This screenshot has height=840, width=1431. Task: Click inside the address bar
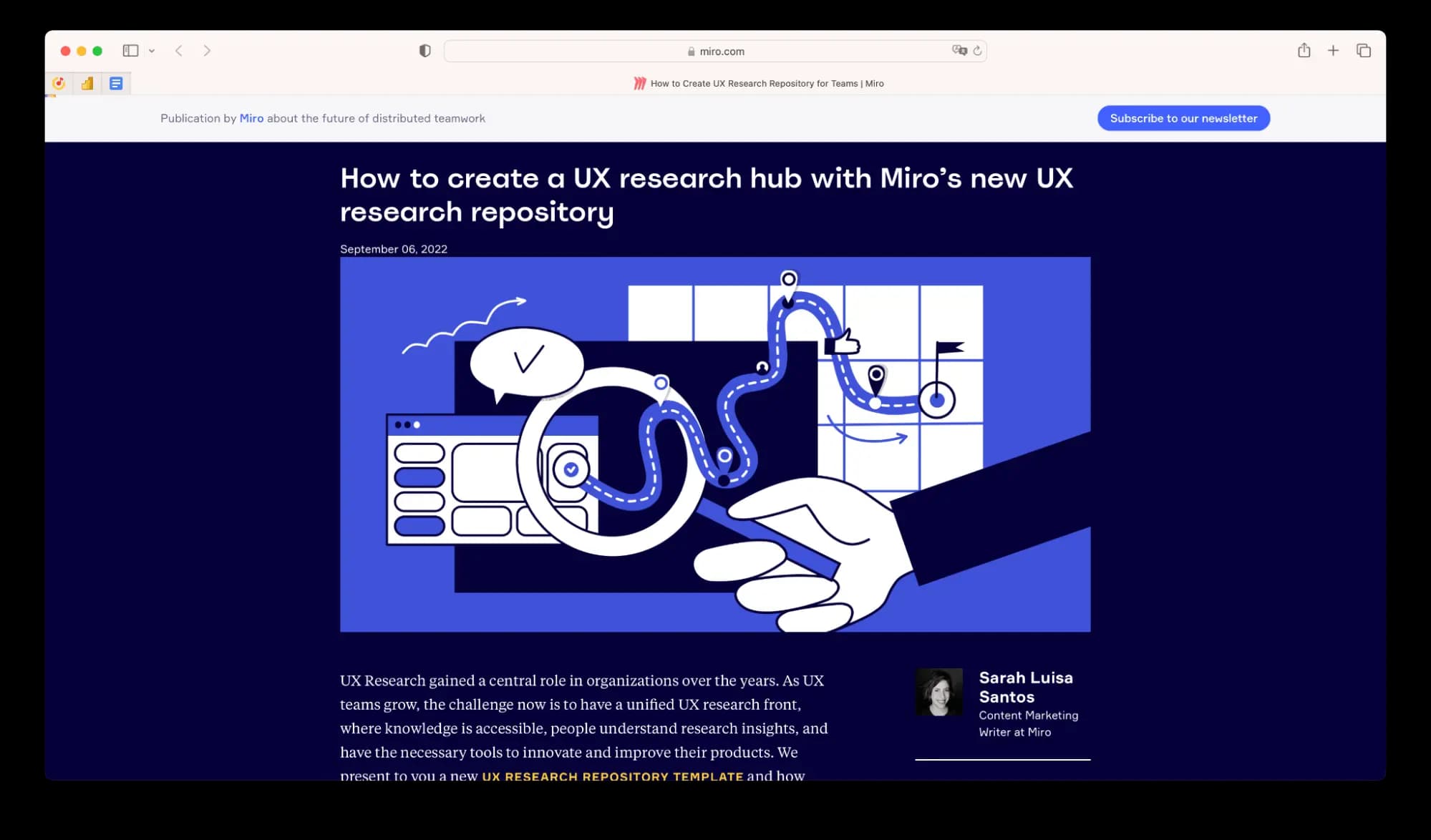[716, 51]
